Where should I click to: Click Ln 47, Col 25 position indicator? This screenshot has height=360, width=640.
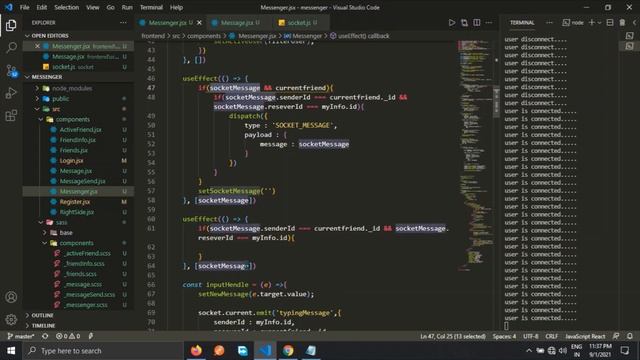[x=453, y=336]
